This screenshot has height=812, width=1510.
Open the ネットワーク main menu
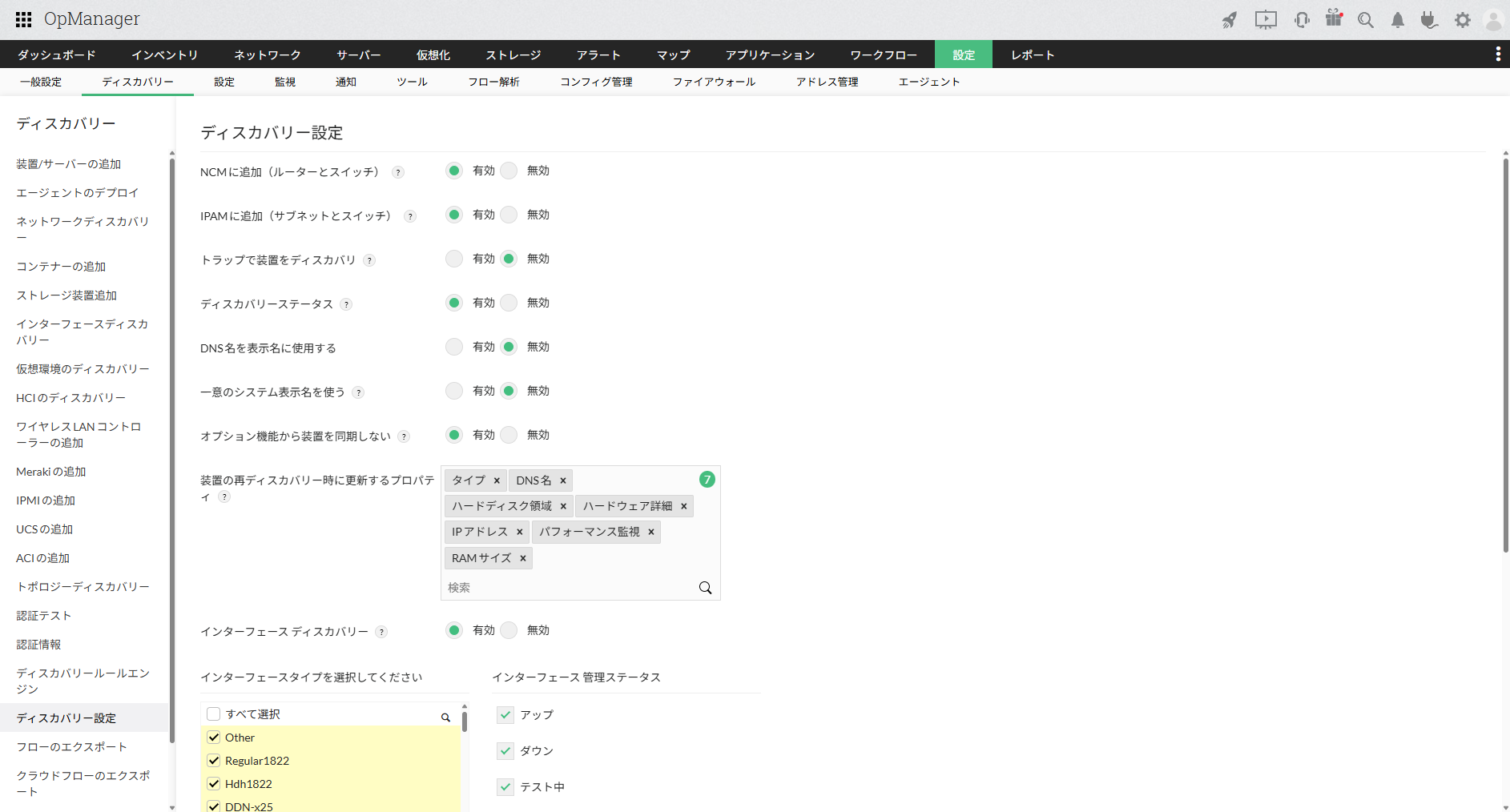coord(268,54)
